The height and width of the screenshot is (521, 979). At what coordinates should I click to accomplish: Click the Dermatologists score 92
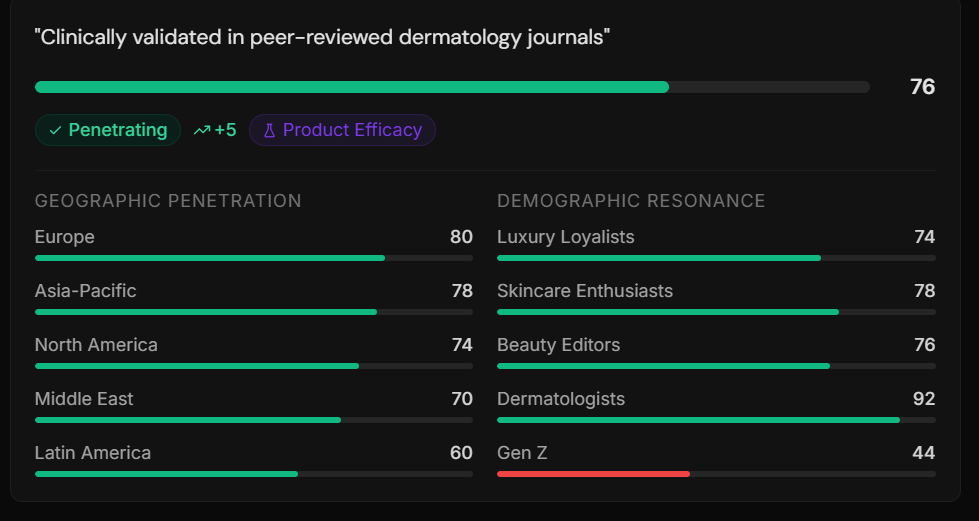pyautogui.click(x=923, y=399)
